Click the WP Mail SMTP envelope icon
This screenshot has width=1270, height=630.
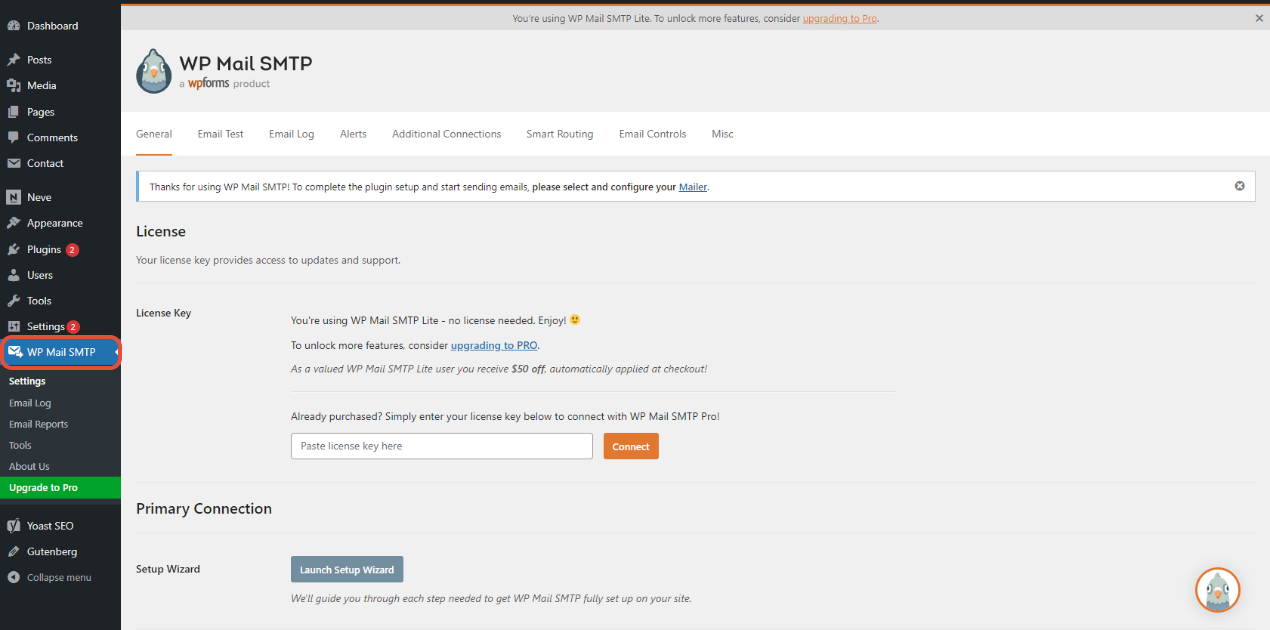point(15,352)
